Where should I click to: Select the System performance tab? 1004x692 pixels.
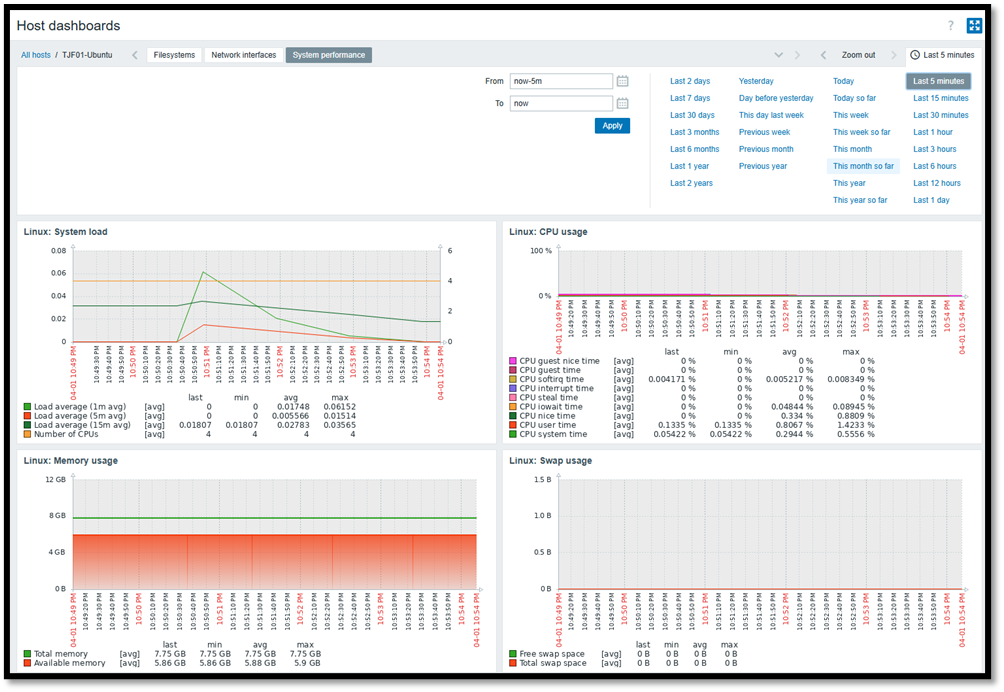[328, 55]
